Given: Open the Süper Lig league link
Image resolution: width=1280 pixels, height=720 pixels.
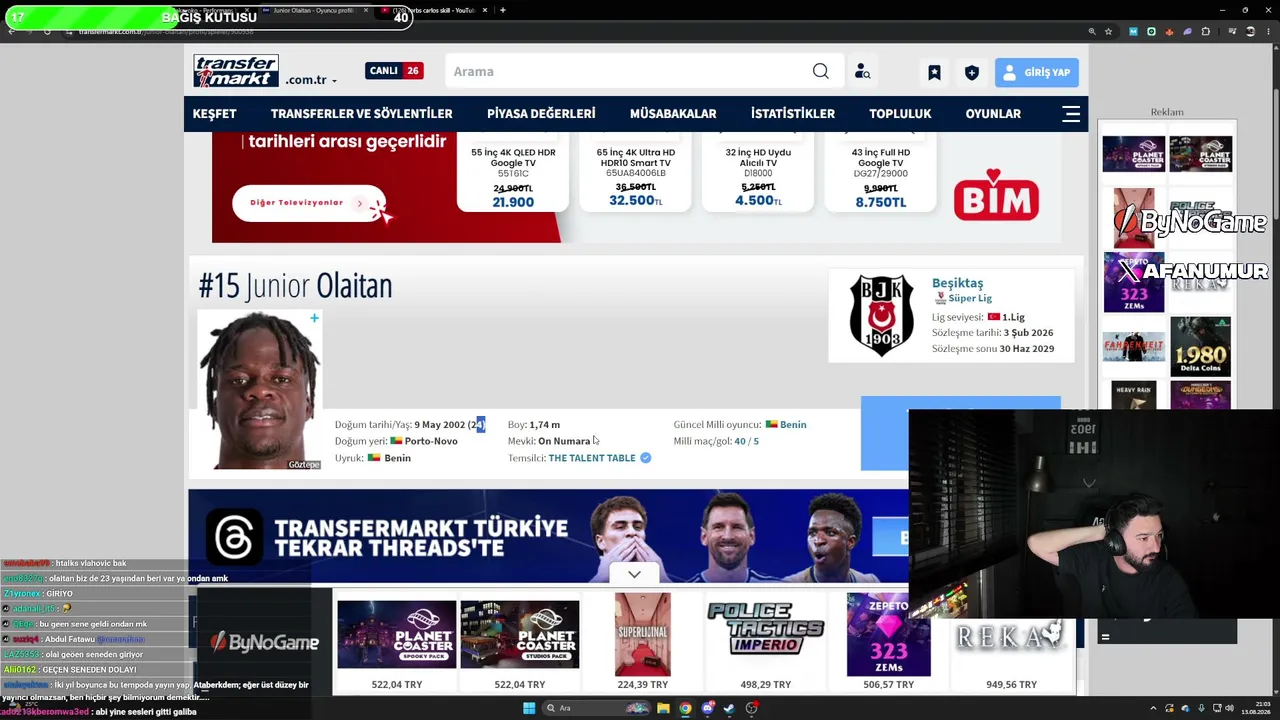Looking at the screenshot, I should tap(970, 298).
